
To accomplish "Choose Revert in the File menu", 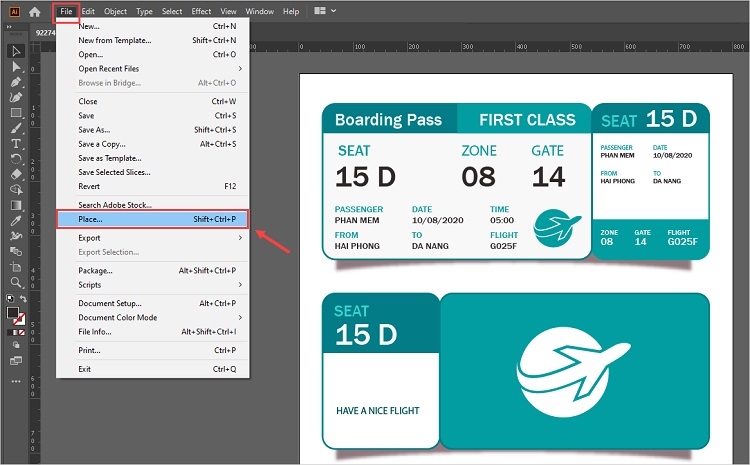I will tap(153, 186).
